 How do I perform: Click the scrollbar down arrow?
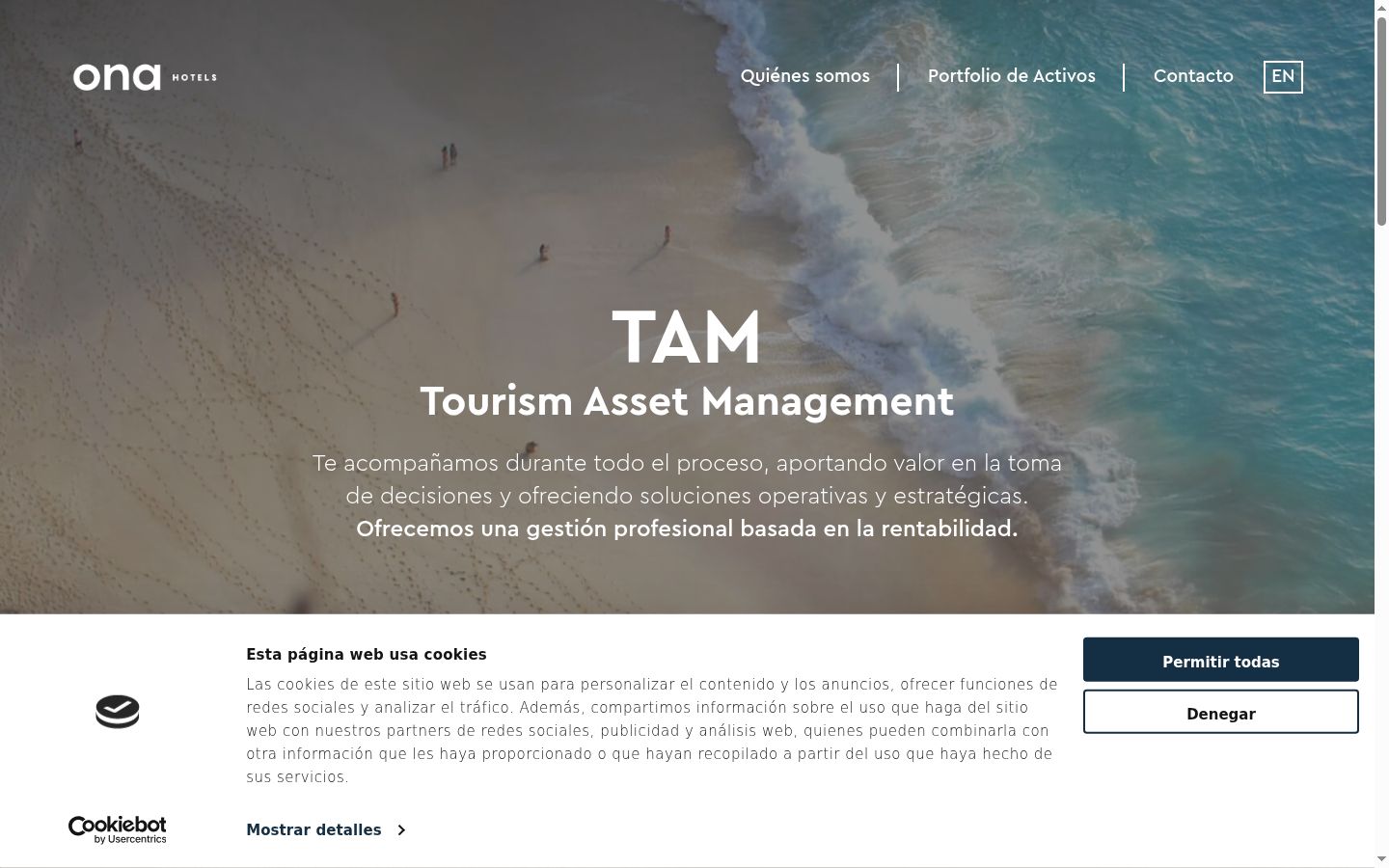1381,858
